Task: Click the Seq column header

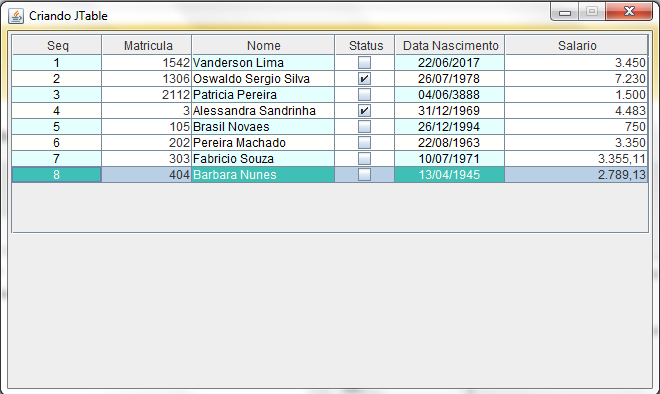Action: point(57,45)
